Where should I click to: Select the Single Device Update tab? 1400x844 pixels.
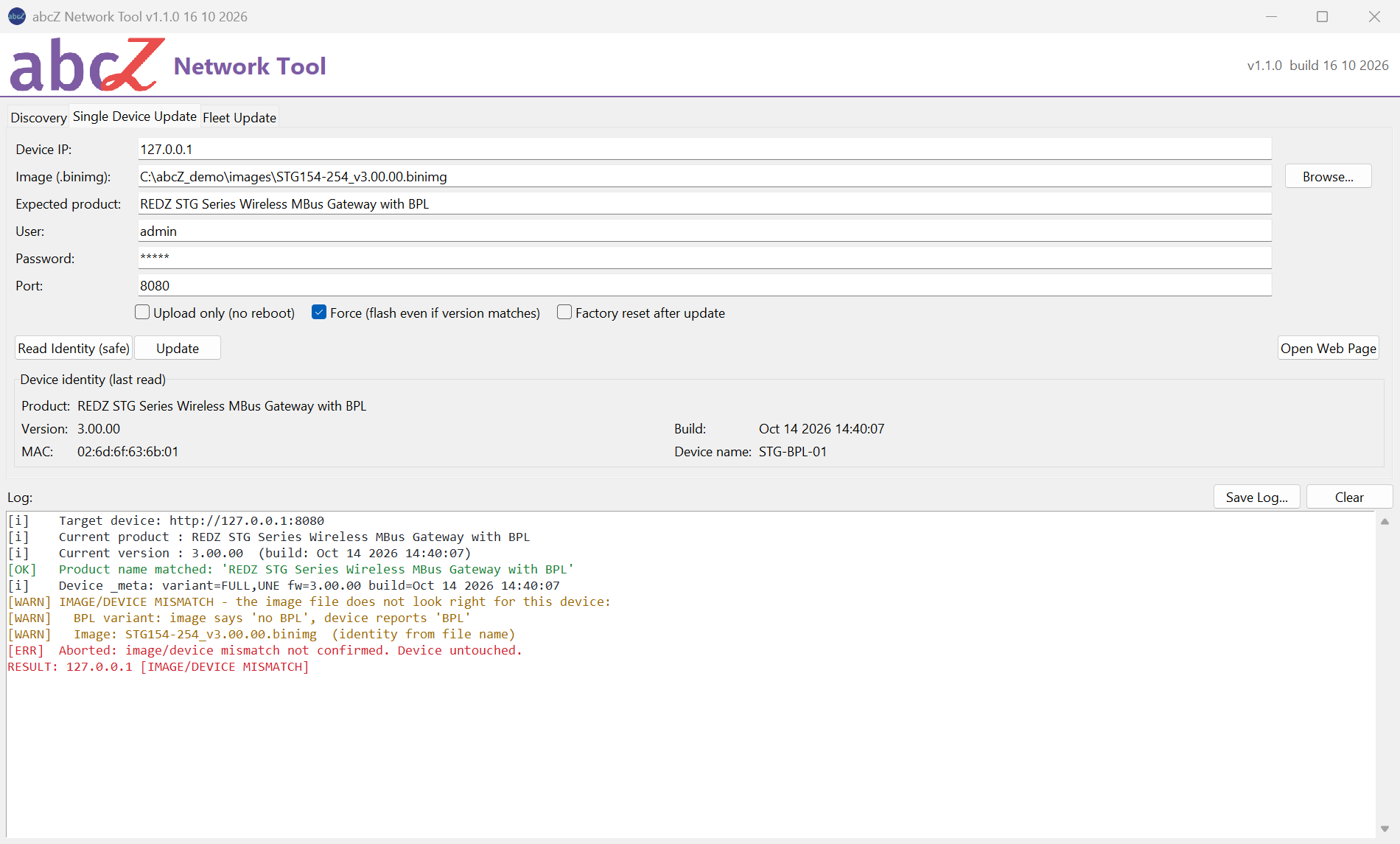pos(135,116)
